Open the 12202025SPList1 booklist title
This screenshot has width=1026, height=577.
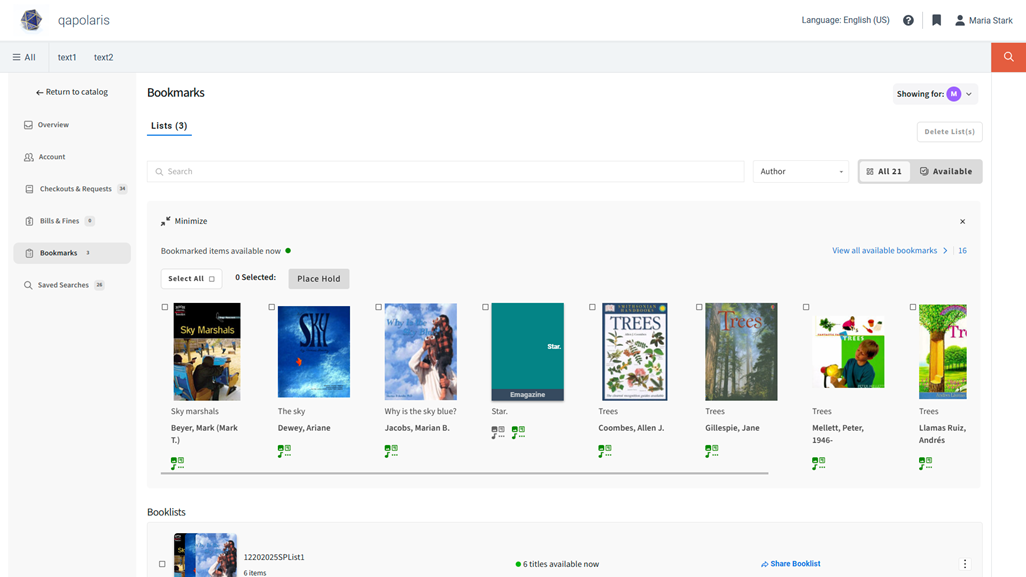pos(274,557)
